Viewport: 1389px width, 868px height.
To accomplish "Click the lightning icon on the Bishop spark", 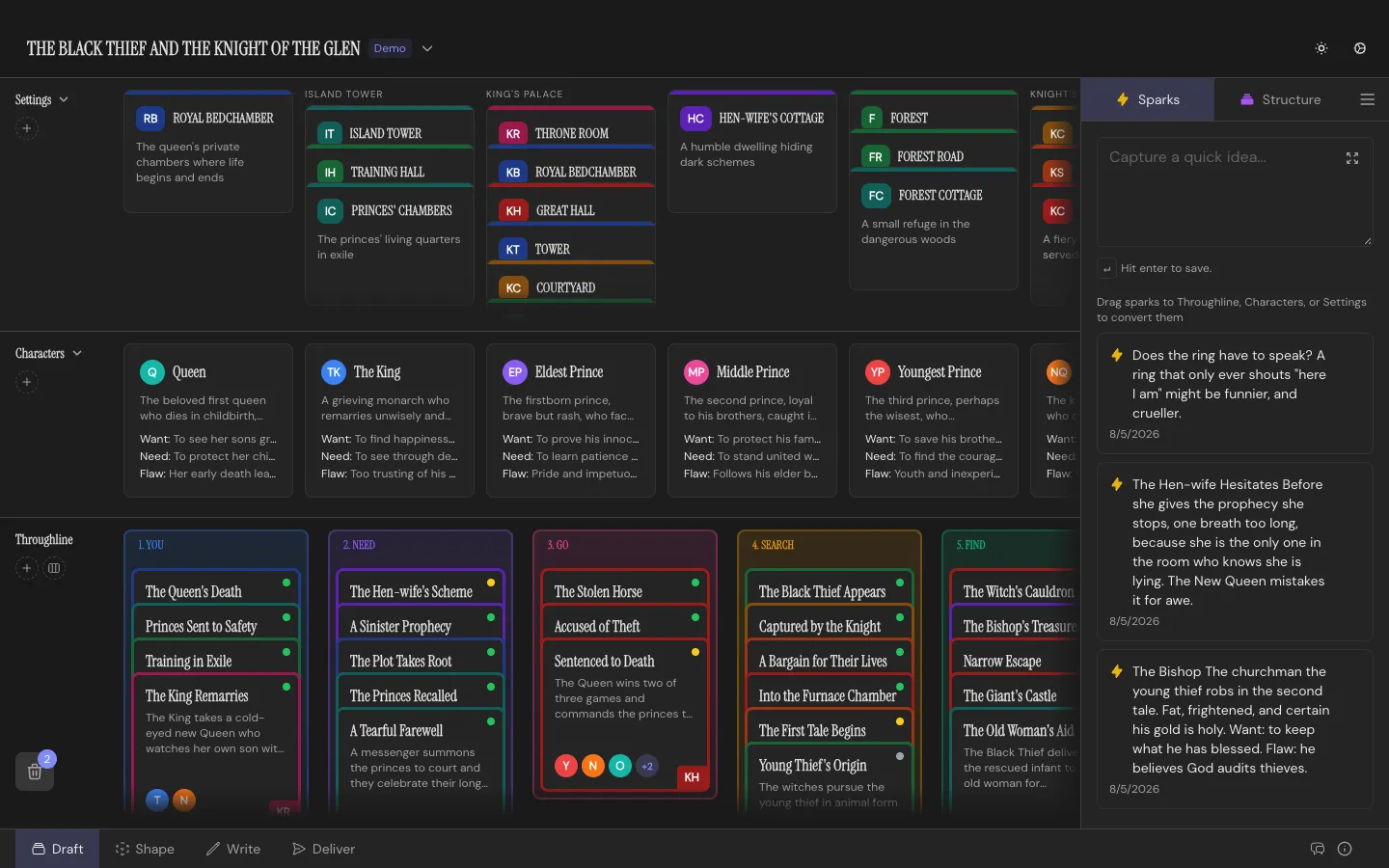I will coord(1117,671).
